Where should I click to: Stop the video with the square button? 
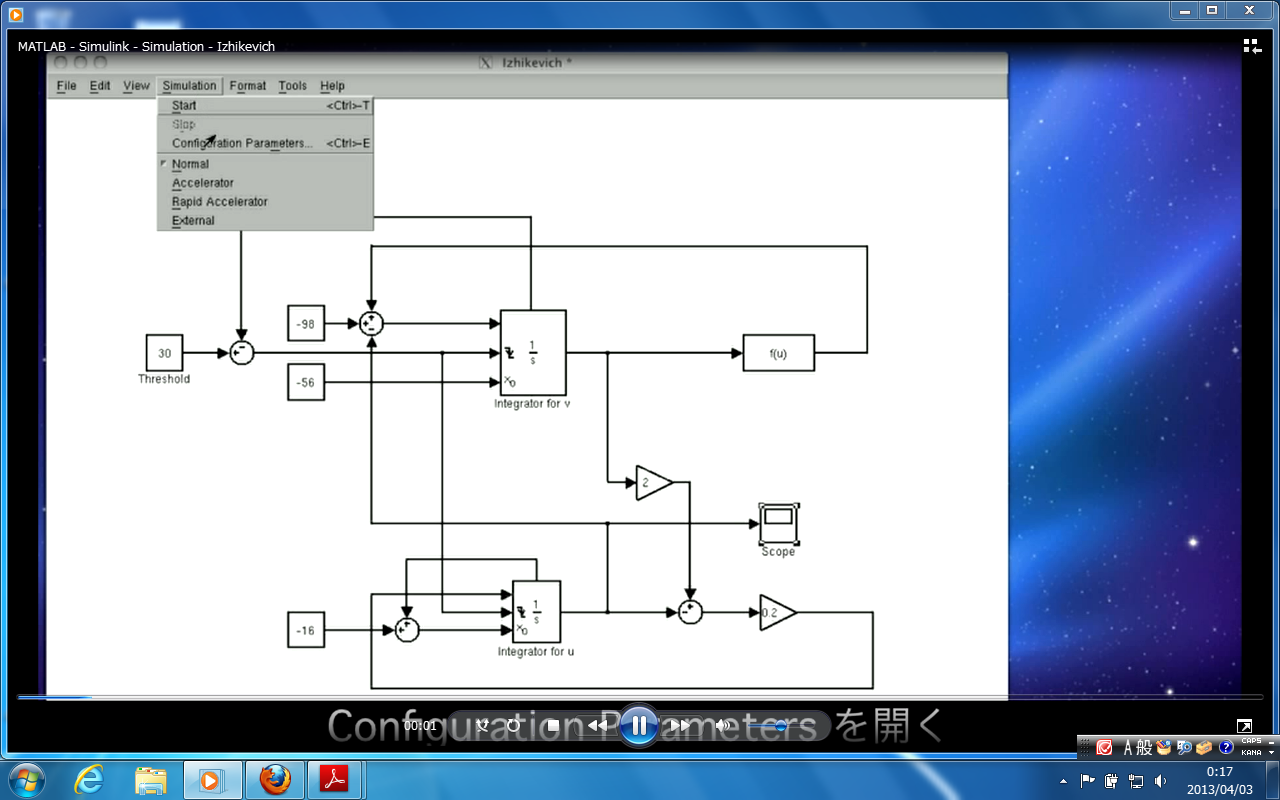[553, 726]
